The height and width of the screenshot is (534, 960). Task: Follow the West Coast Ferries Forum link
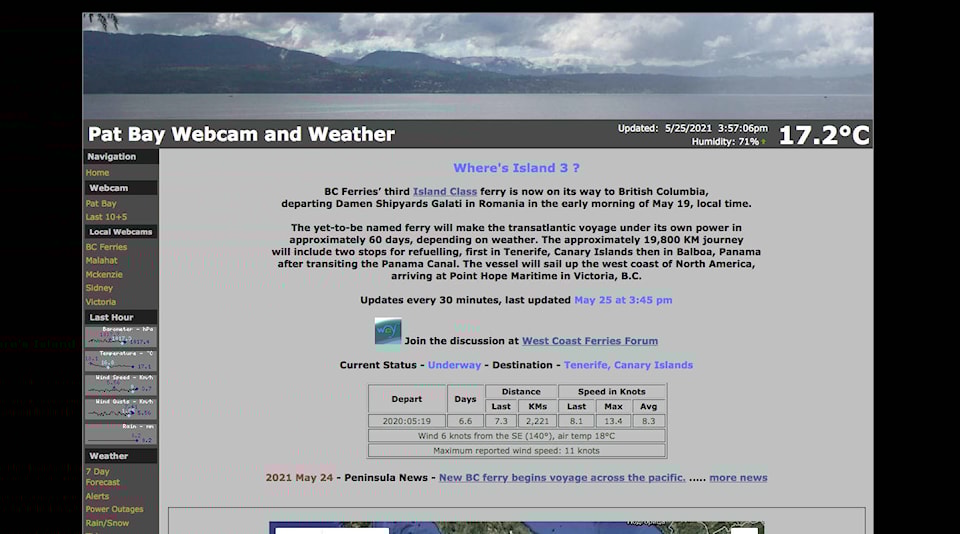pos(590,340)
